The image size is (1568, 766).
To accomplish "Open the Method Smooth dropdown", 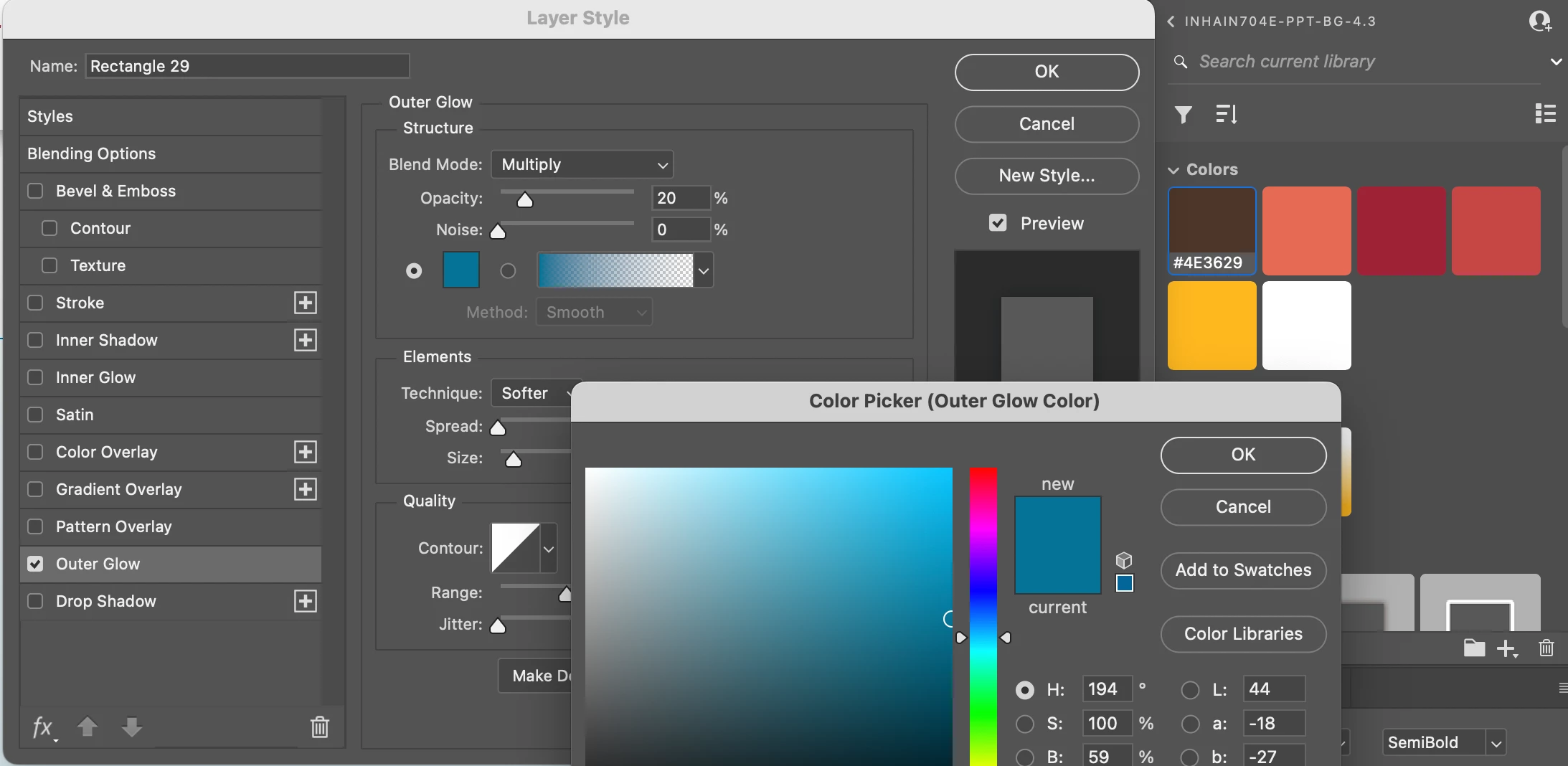I will click(594, 312).
